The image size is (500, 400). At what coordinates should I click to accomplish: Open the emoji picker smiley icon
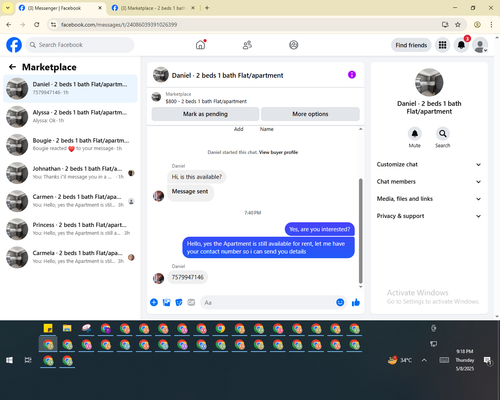tap(340, 302)
